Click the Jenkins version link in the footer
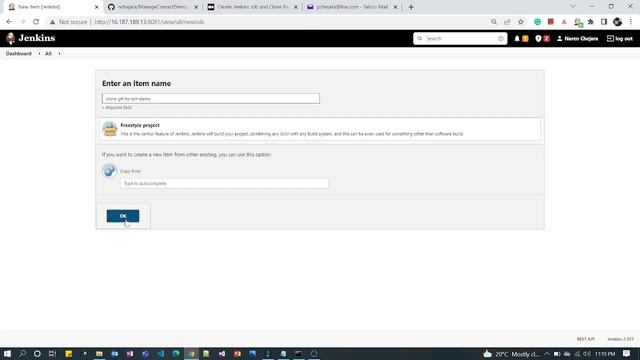Image resolution: width=640 pixels, height=360 pixels. pyautogui.click(x=620, y=339)
